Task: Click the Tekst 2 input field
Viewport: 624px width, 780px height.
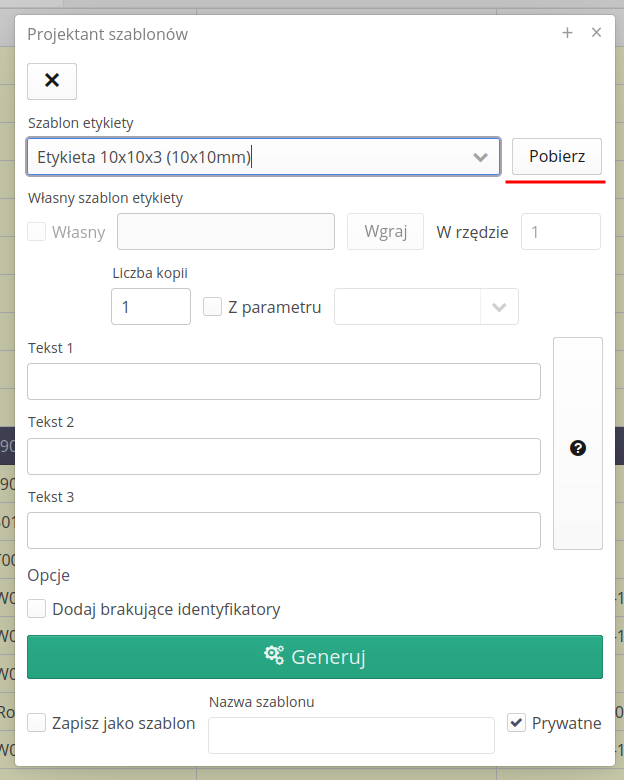Action: [x=284, y=456]
